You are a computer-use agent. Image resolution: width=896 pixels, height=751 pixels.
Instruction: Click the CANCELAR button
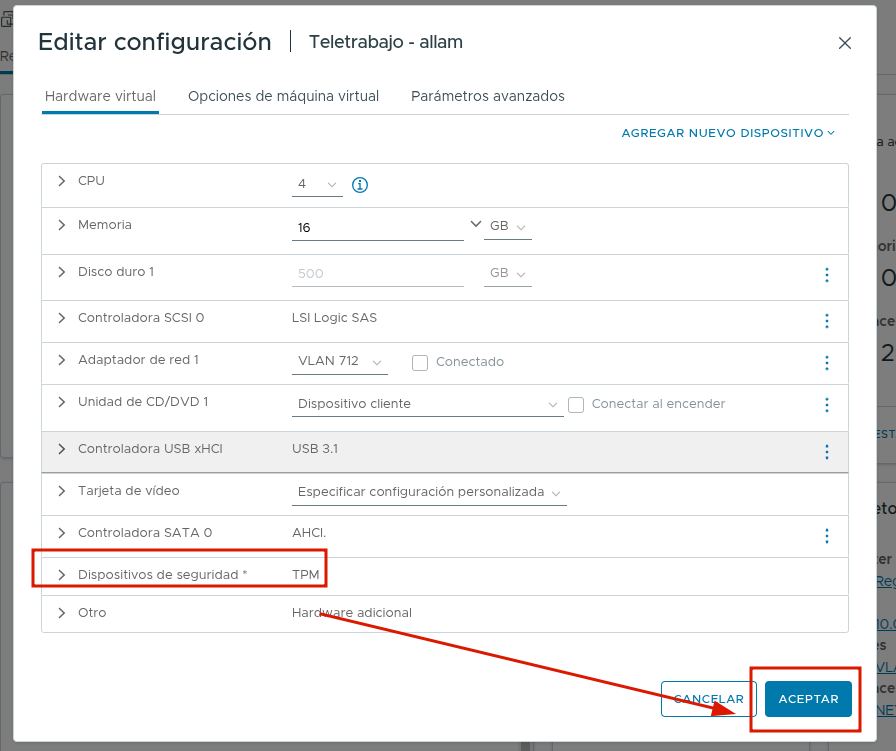point(708,699)
